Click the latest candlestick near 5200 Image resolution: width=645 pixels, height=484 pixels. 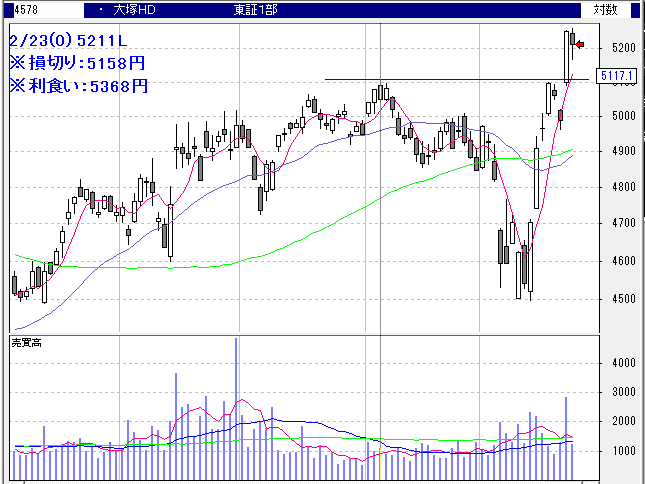click(571, 40)
